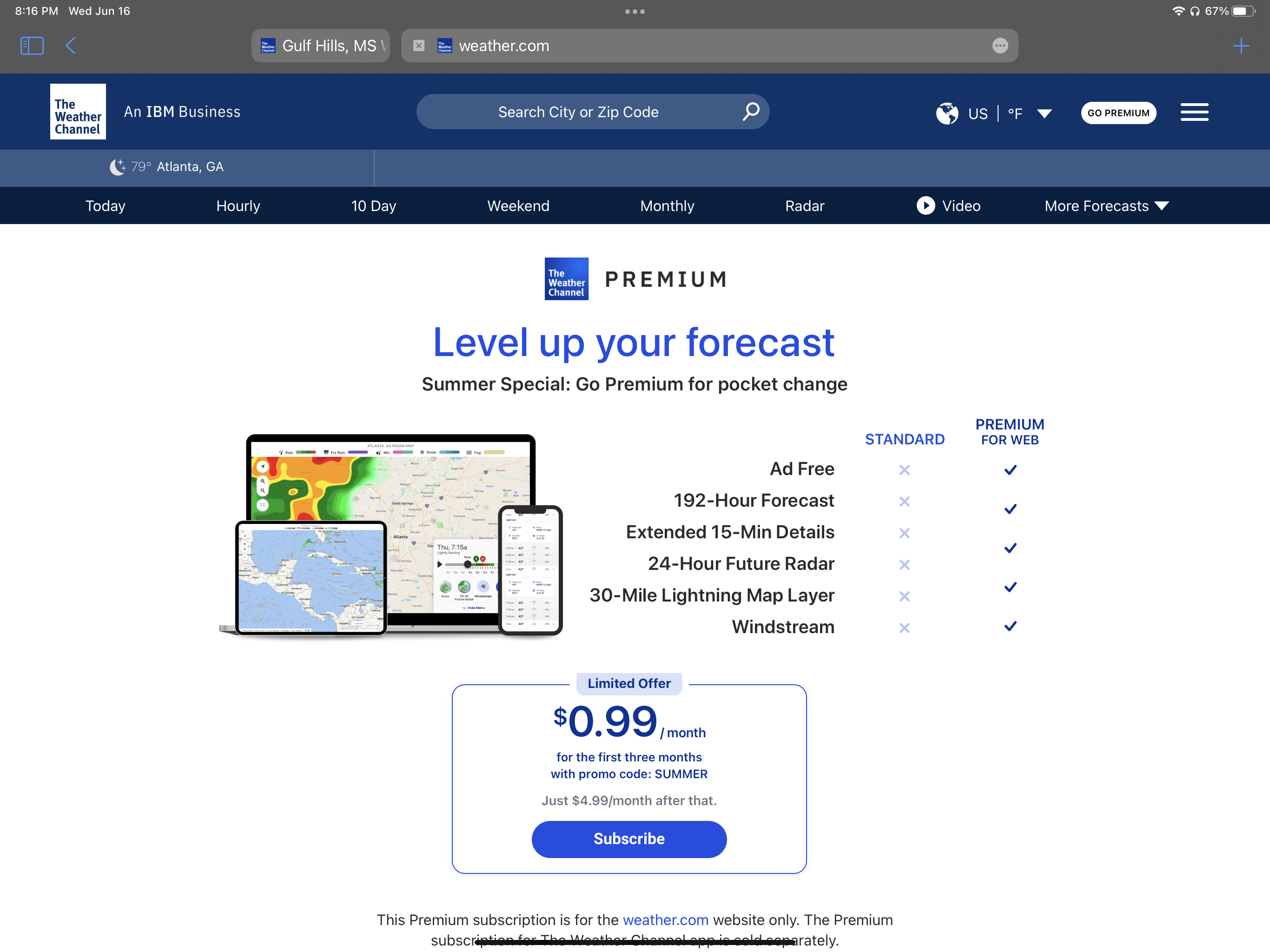Click the Subscribe button

(629, 839)
